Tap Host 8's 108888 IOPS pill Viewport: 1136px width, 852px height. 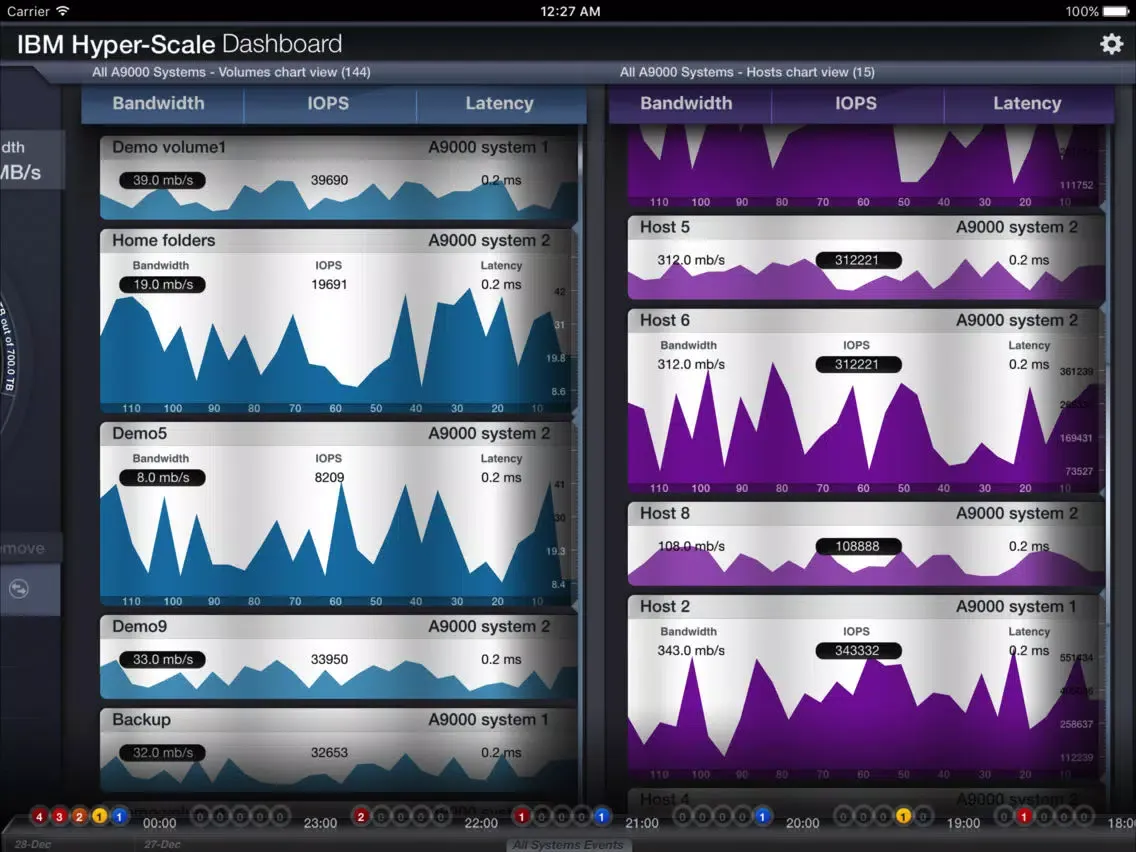tap(858, 546)
